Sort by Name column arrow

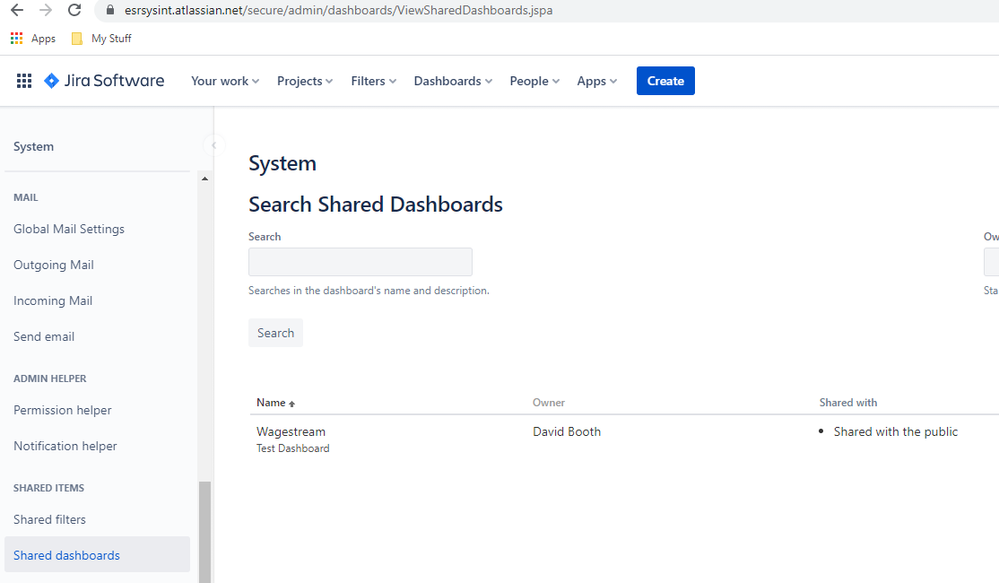coord(292,403)
